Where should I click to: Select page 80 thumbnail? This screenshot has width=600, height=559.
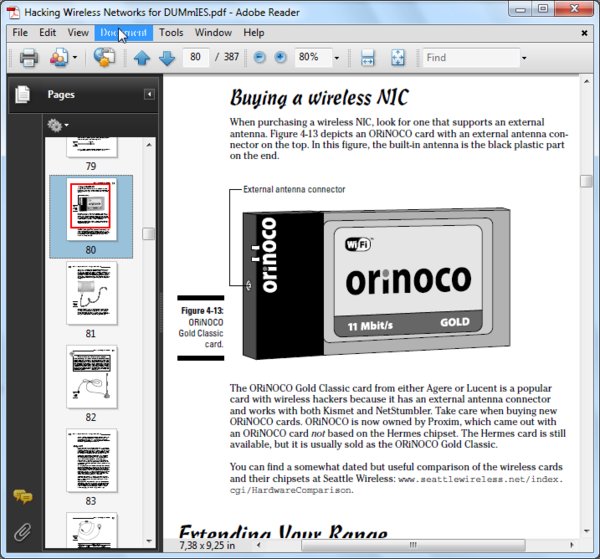point(91,209)
